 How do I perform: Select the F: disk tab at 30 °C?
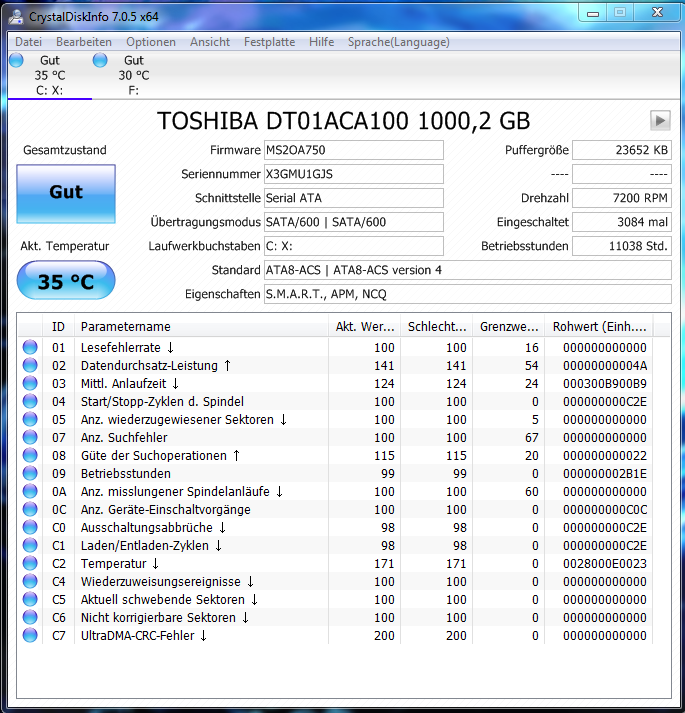134,75
